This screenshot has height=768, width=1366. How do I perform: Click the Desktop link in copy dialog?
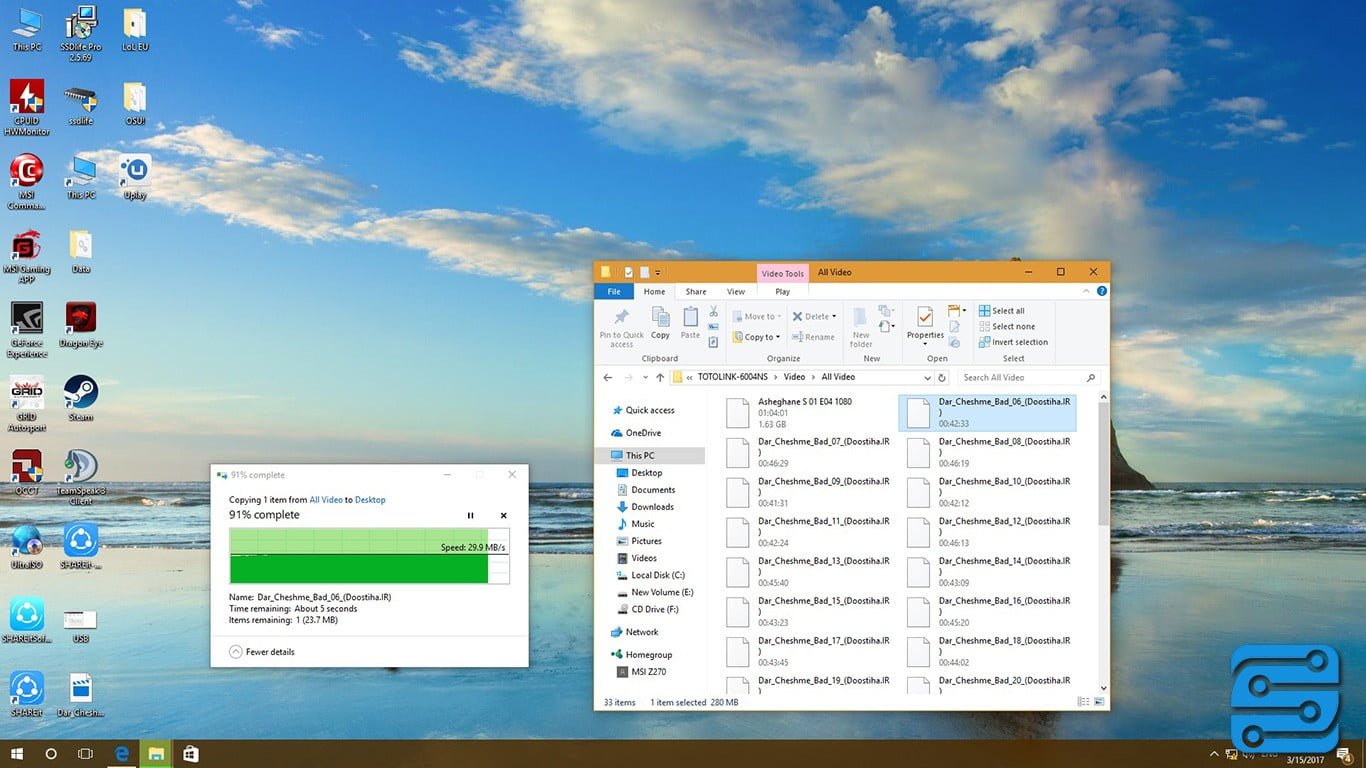(x=370, y=500)
